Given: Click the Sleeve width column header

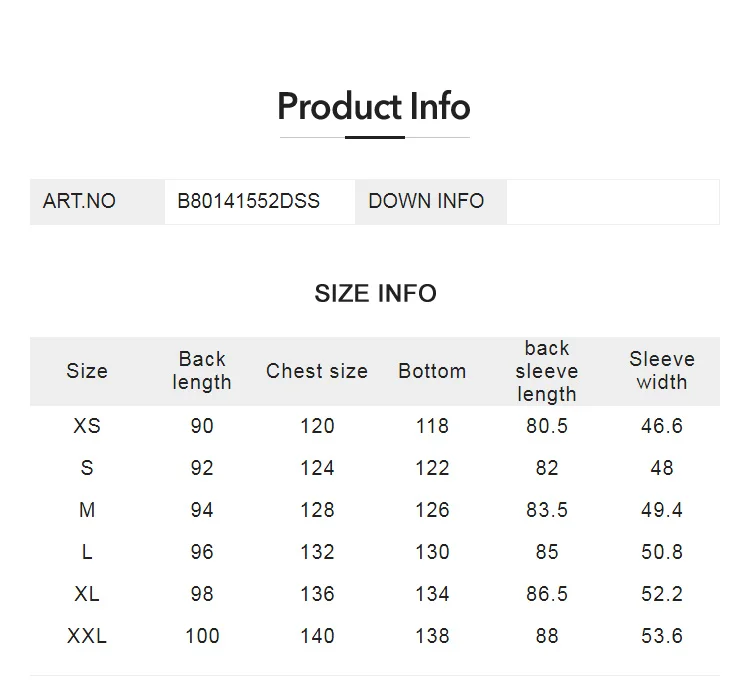Looking at the screenshot, I should 662,371.
